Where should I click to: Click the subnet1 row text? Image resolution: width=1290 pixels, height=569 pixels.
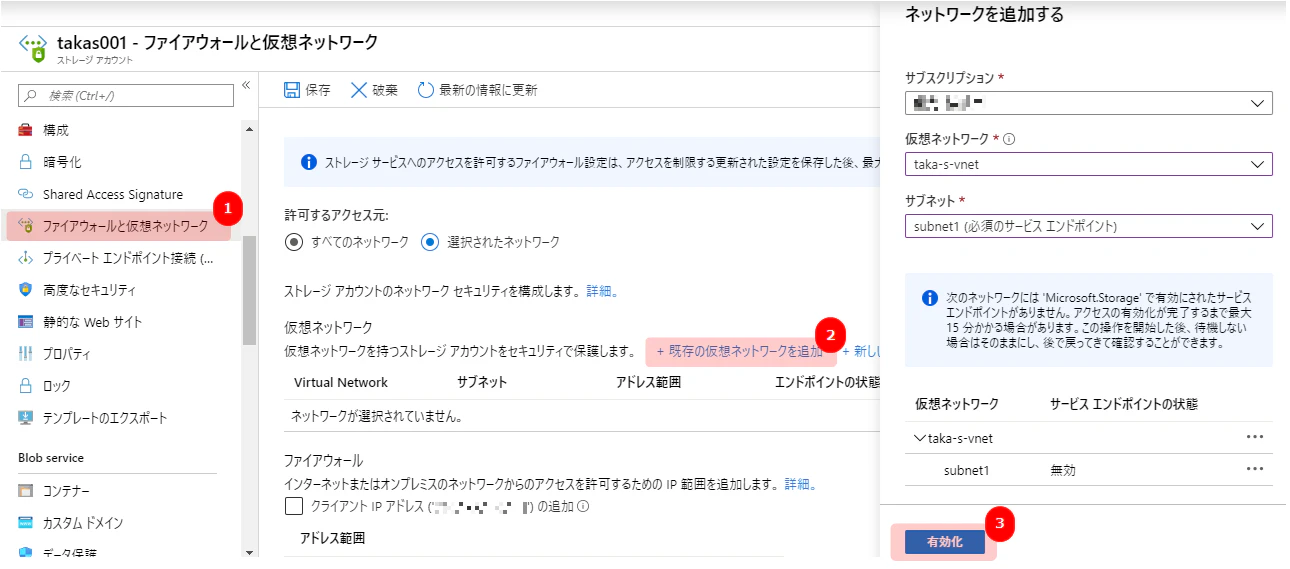(966, 470)
